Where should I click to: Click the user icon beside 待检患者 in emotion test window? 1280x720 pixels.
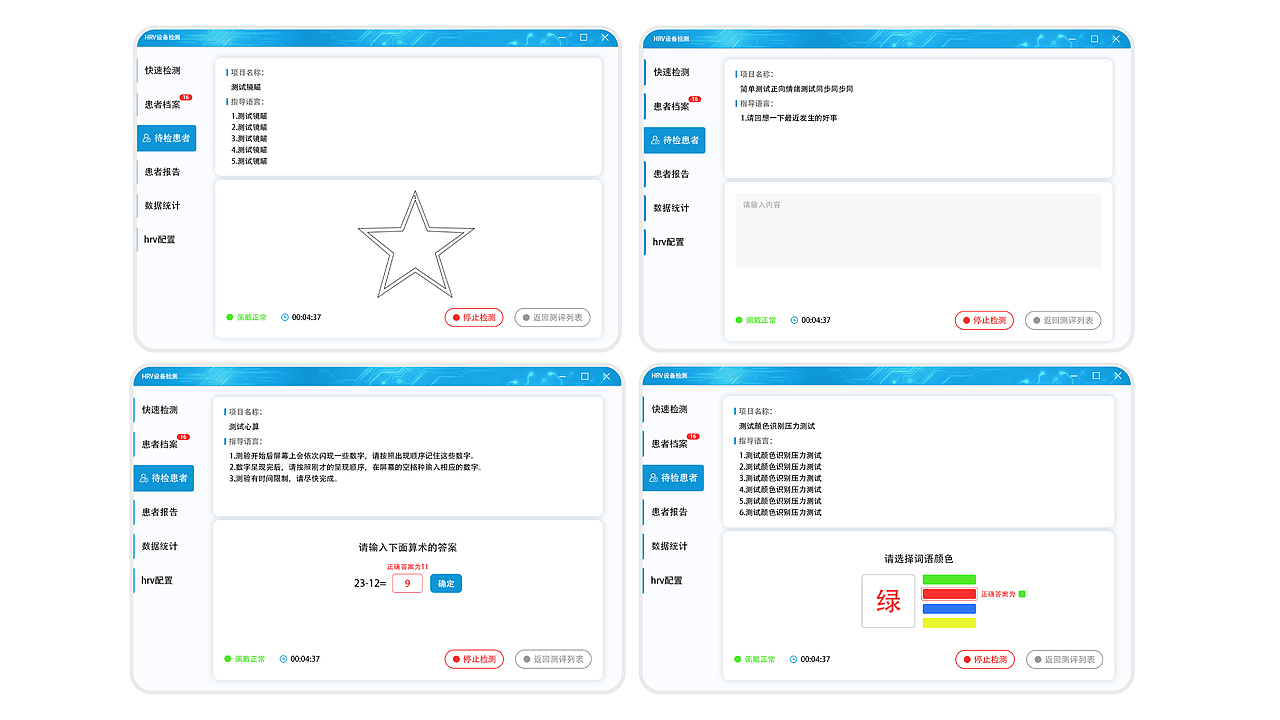click(655, 140)
